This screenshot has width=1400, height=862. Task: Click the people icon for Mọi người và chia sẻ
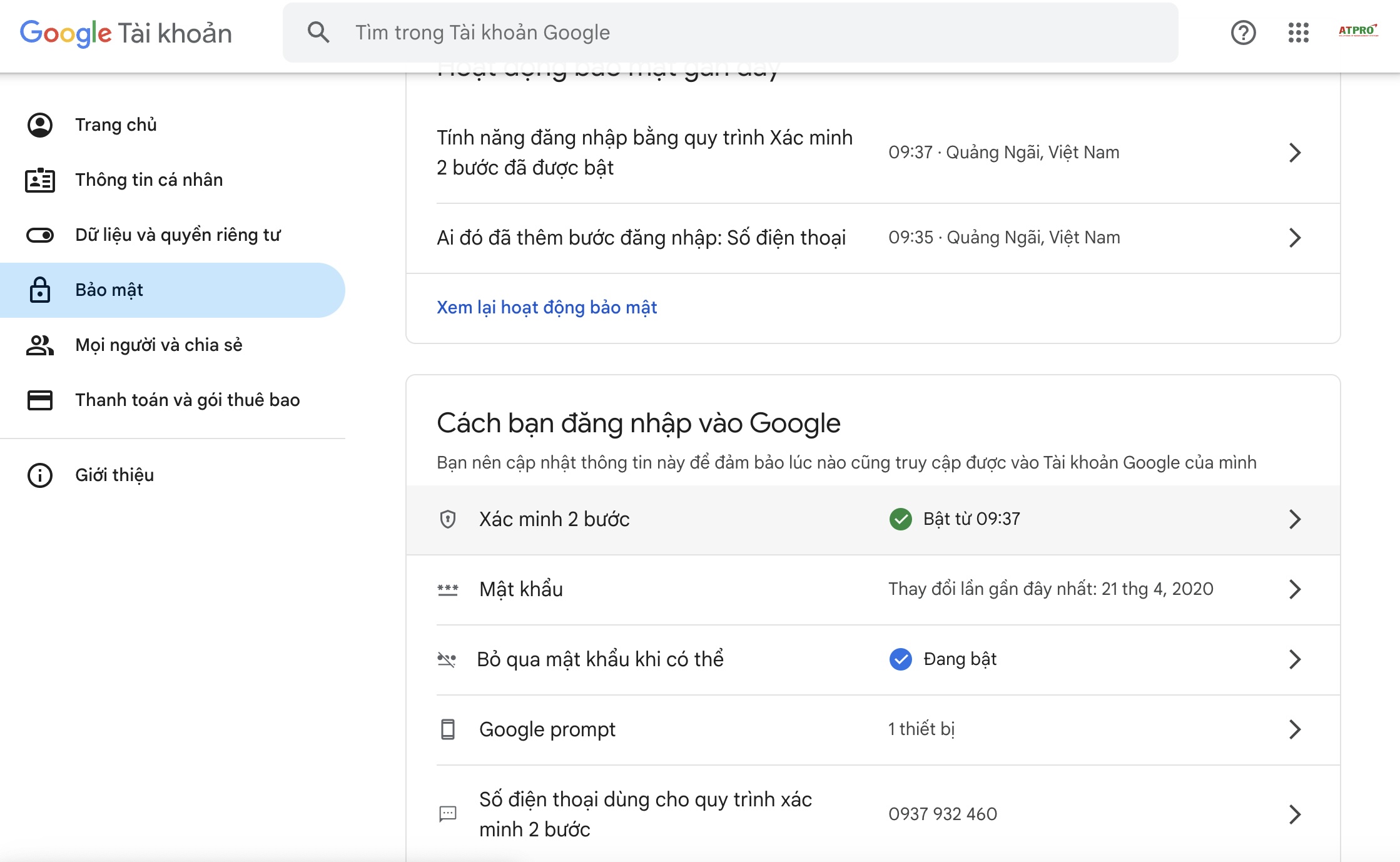40,345
